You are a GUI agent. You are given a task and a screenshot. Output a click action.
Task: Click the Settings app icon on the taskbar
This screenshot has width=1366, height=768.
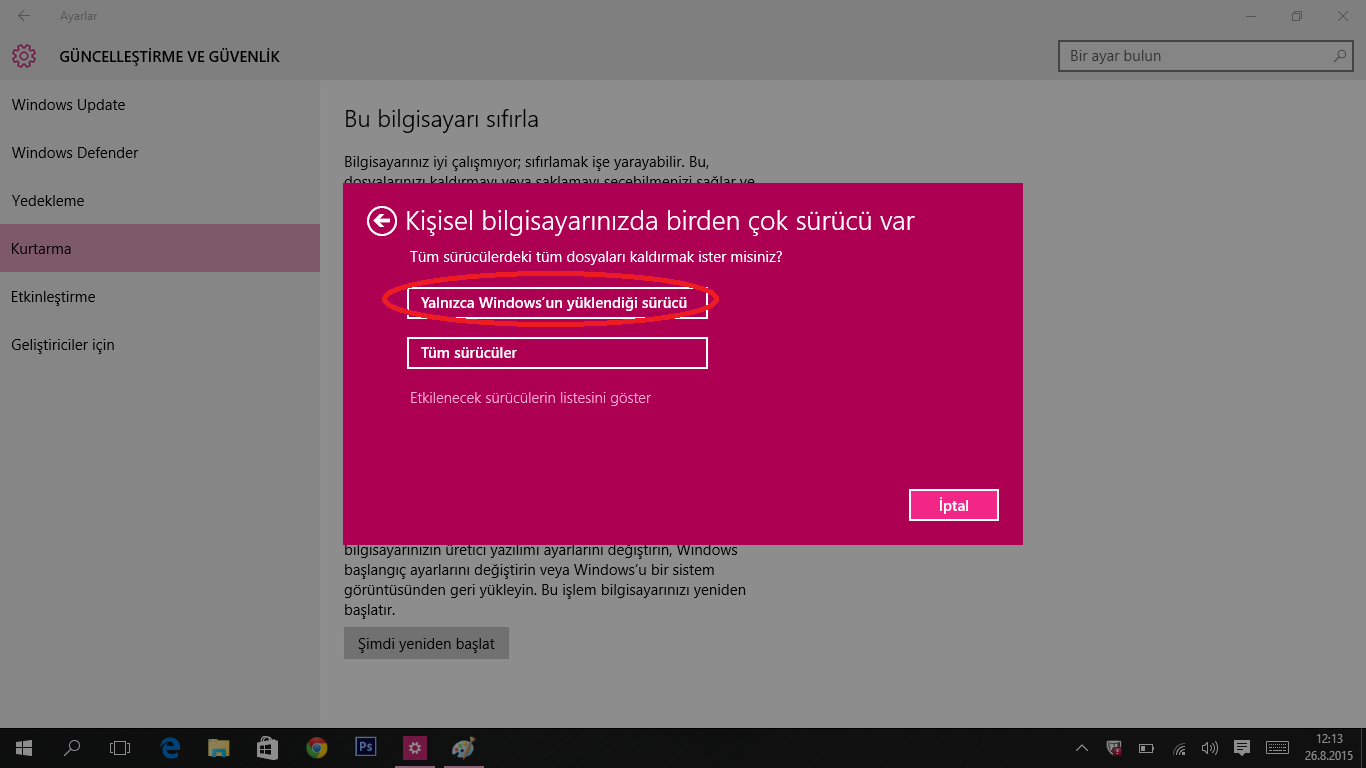point(414,748)
